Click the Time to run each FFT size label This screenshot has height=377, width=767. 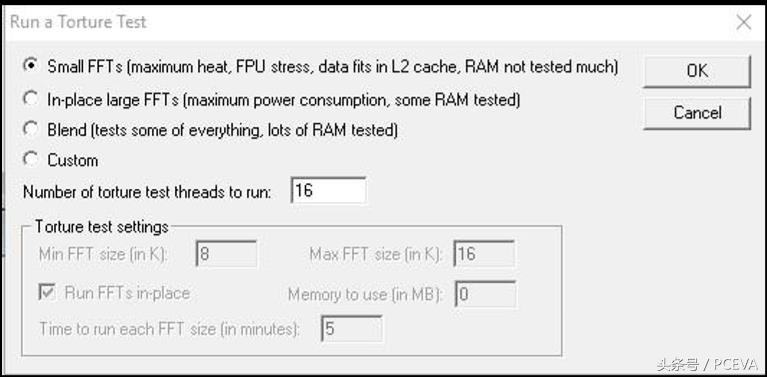(x=170, y=329)
